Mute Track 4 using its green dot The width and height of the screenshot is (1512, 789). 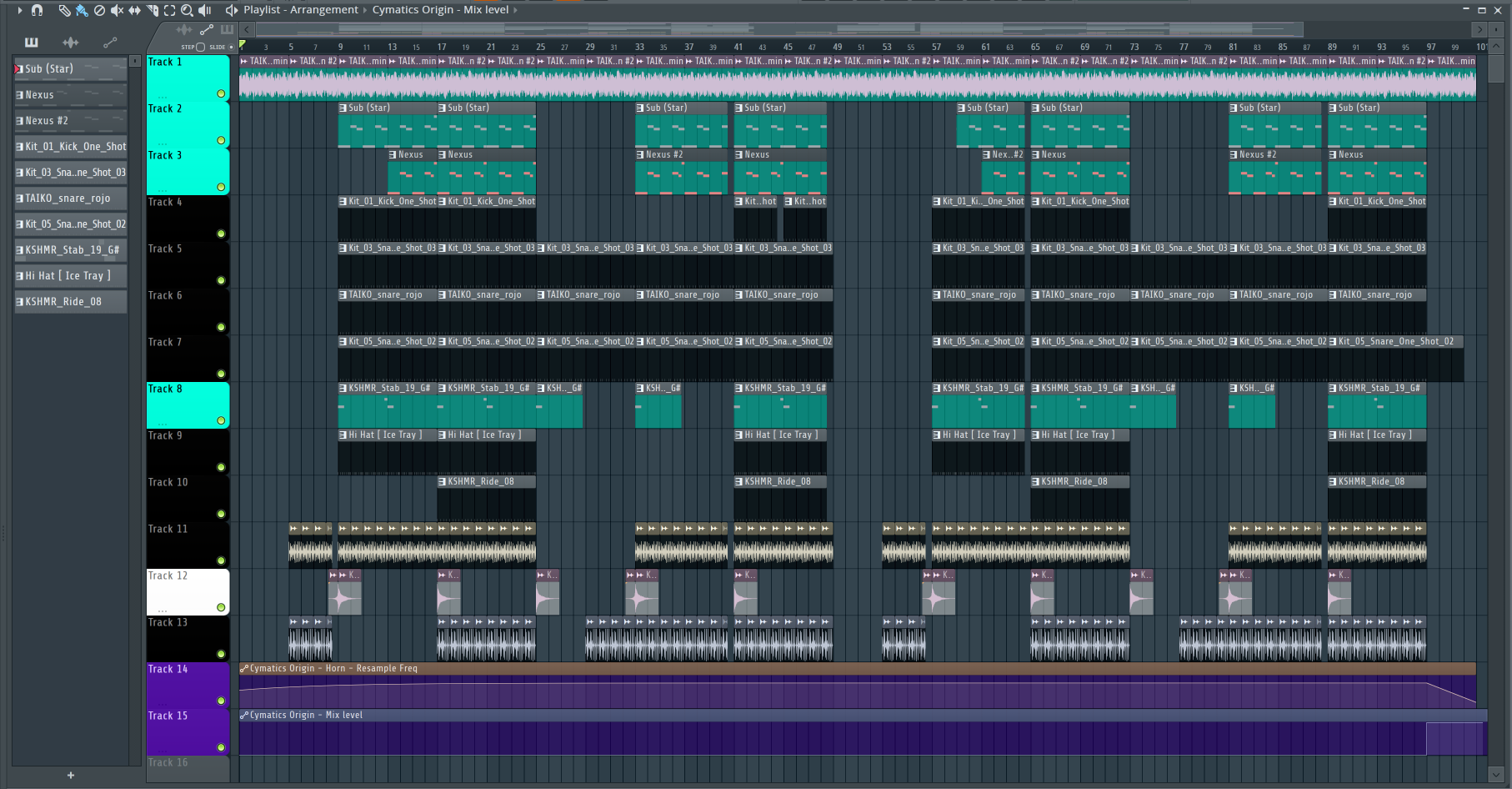click(221, 234)
